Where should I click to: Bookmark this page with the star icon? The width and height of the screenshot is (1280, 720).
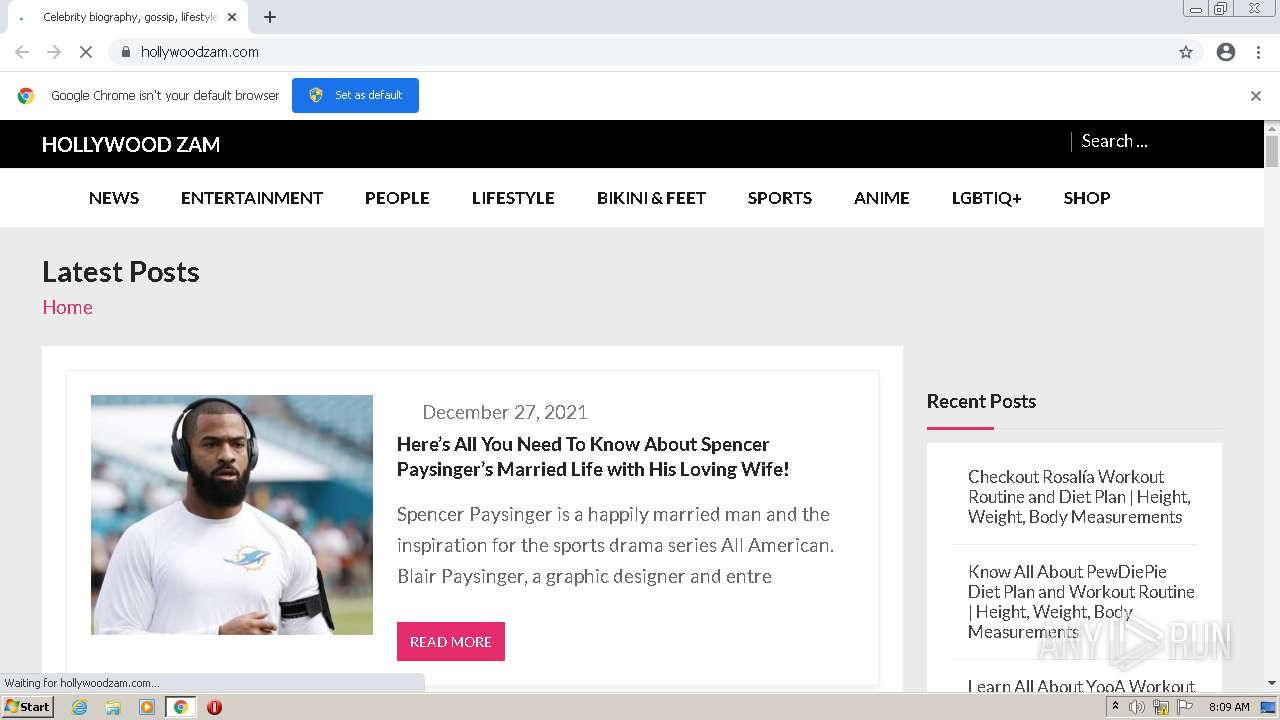point(1186,52)
